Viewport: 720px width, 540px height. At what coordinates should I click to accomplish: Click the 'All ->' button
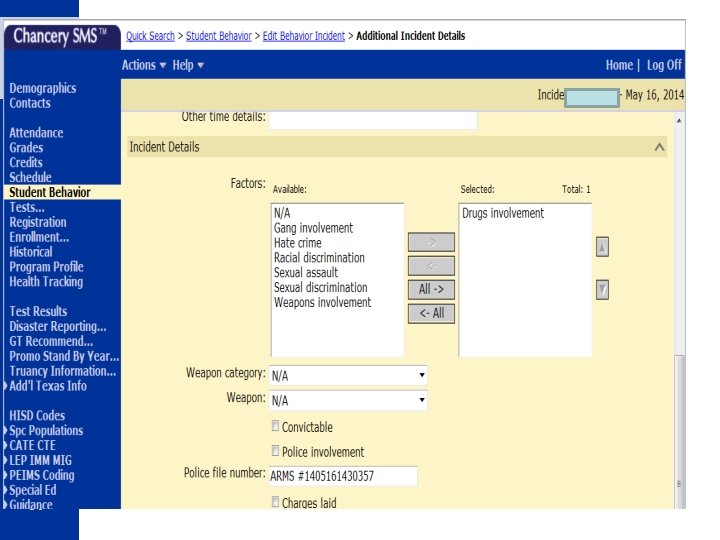pos(431,290)
